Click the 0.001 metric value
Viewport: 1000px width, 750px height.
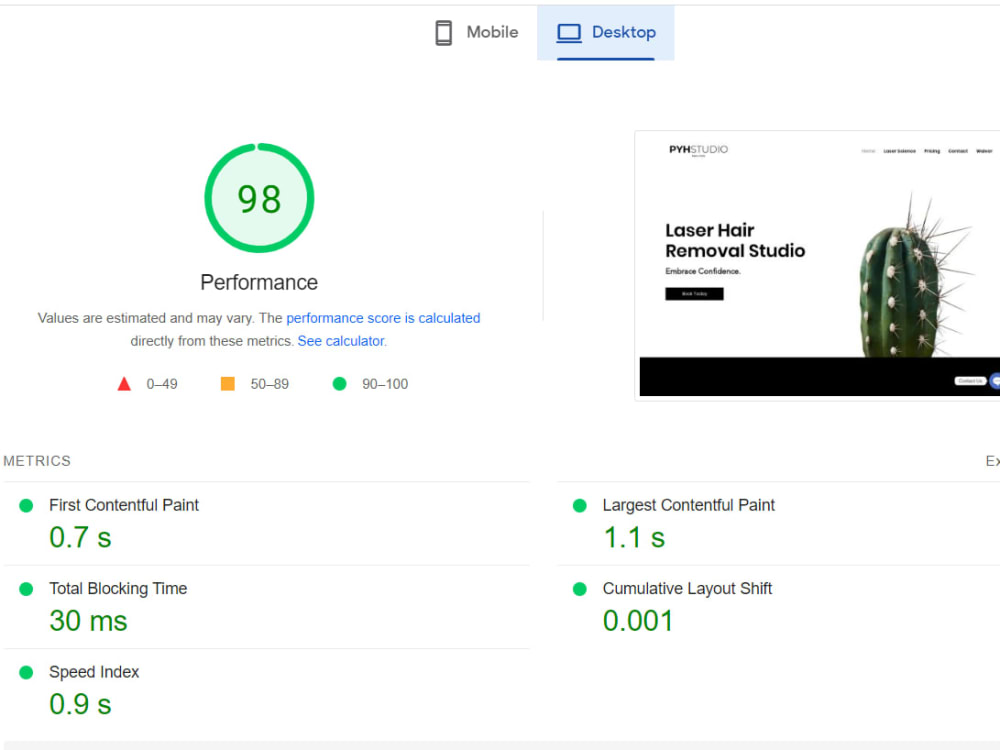click(x=638, y=621)
